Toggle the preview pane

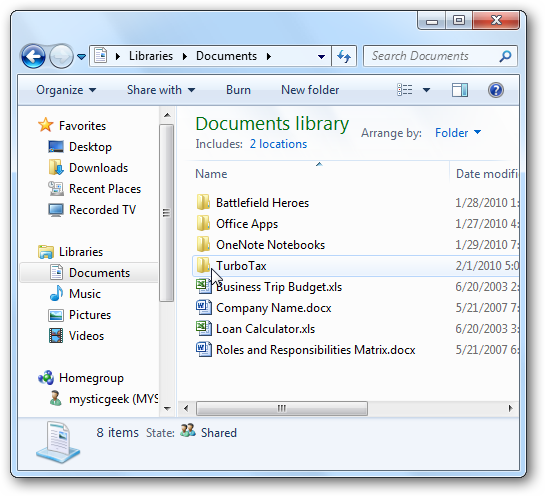point(459,90)
